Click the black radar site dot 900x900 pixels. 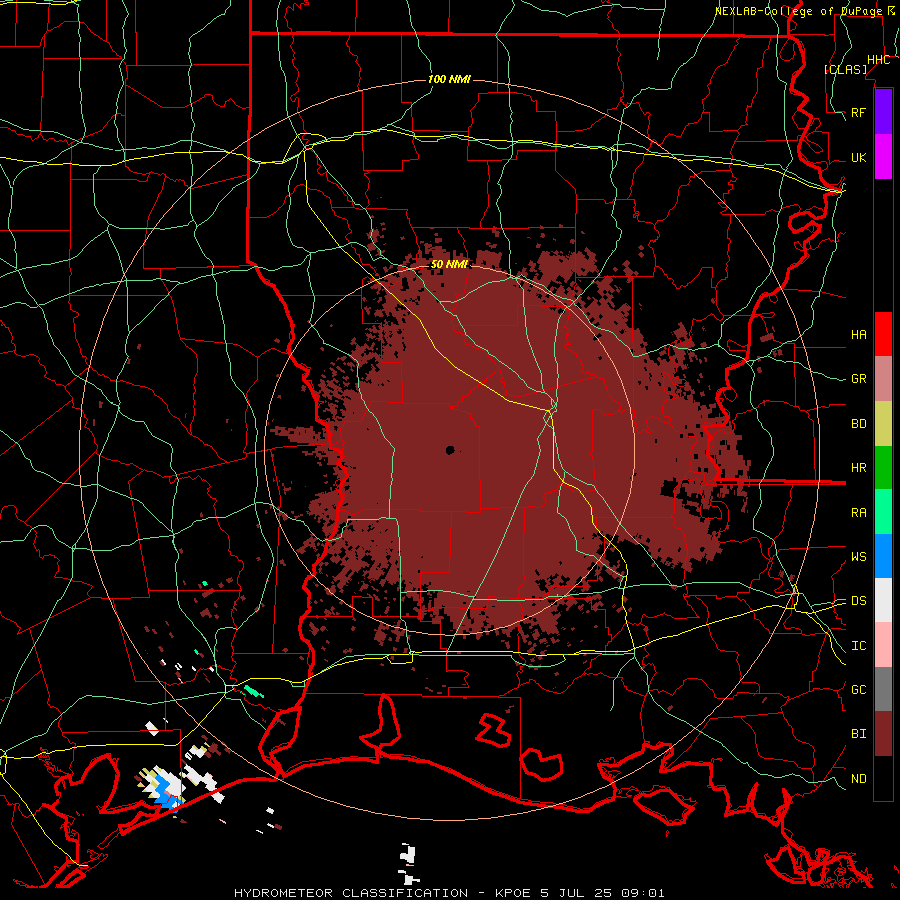point(450,450)
